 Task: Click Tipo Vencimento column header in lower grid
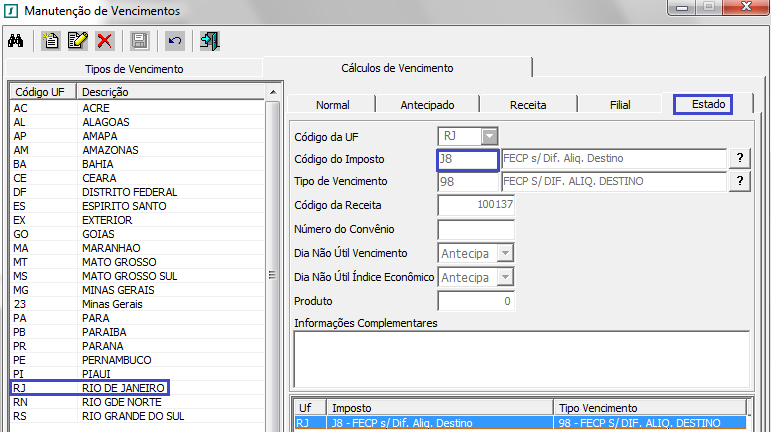click(650, 408)
